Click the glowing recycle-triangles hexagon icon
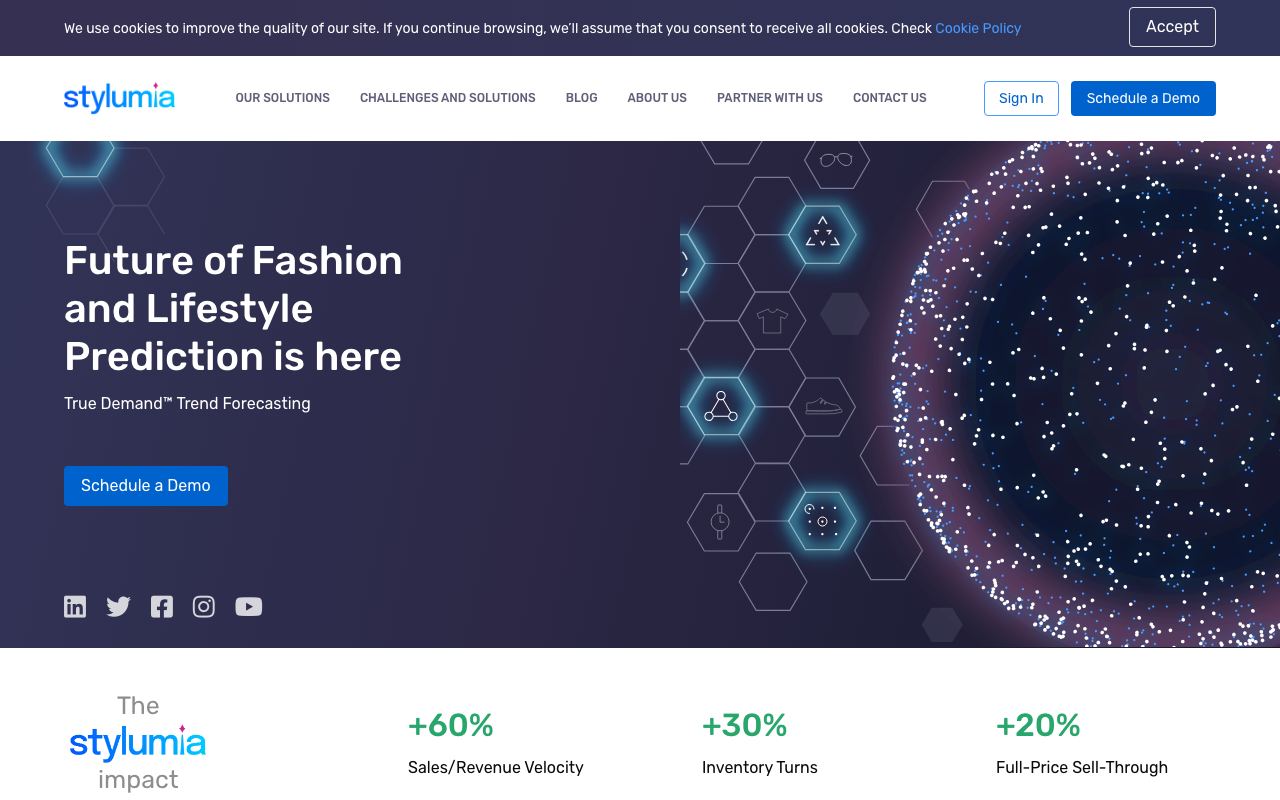1280x800 pixels. pyautogui.click(x=822, y=234)
